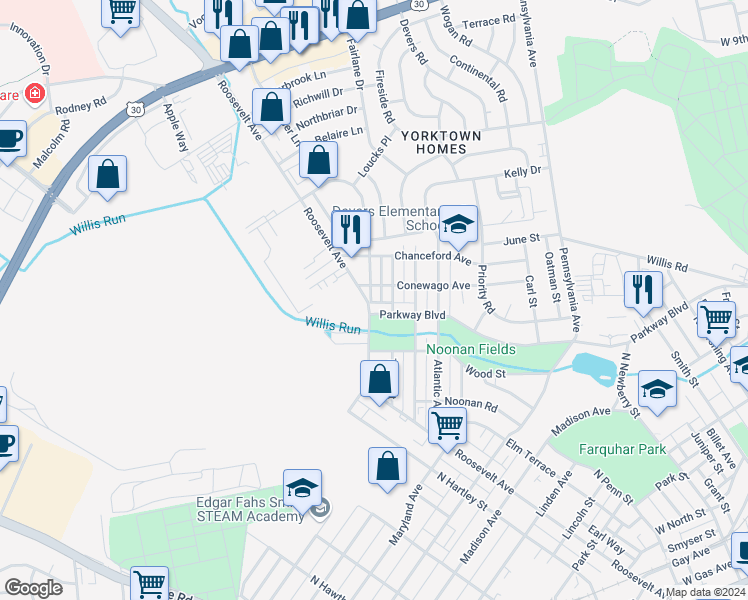Click the Kelly Dr street label
This screenshot has width=748, height=600.
click(523, 172)
